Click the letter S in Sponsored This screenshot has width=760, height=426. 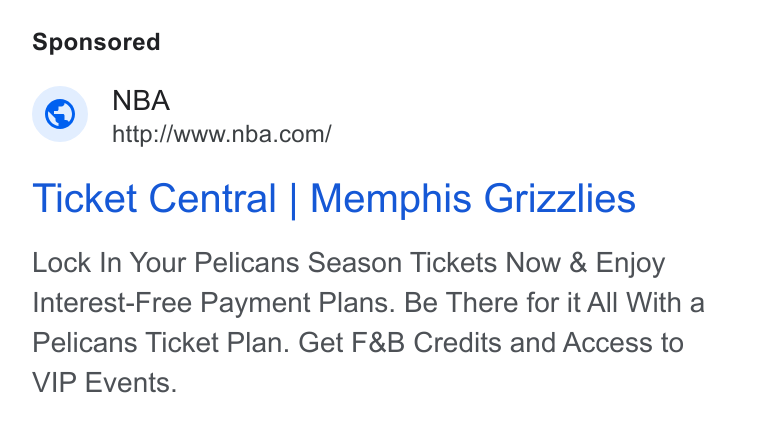pos(40,43)
